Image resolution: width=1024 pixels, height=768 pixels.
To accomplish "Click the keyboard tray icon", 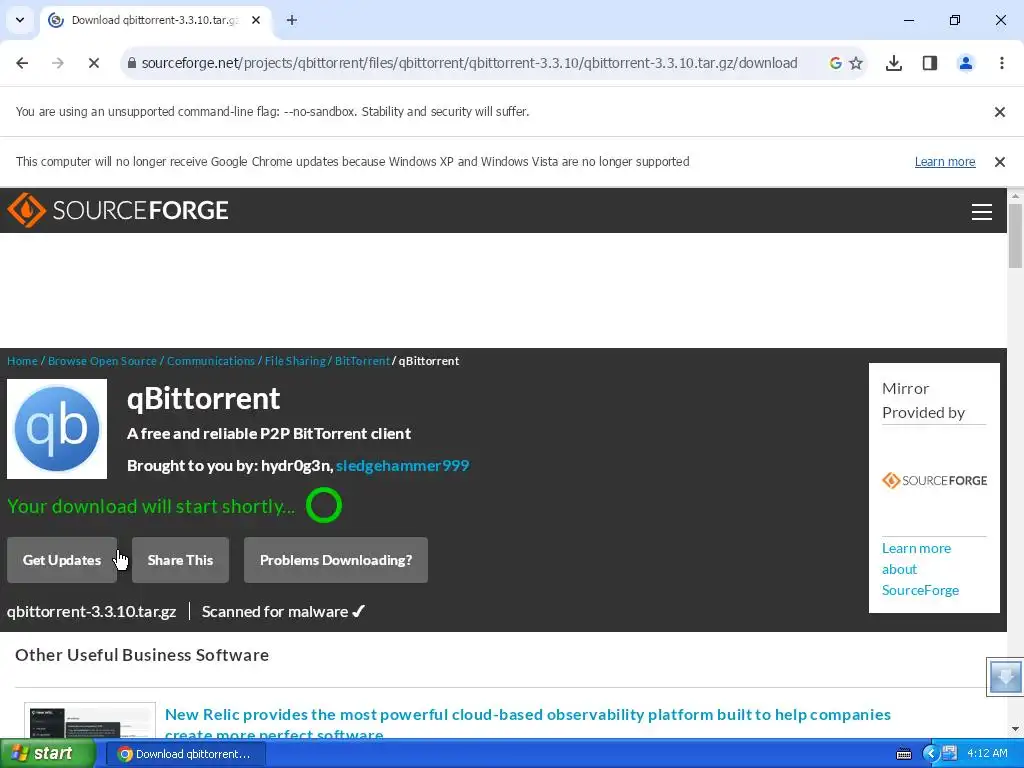I will 904,754.
